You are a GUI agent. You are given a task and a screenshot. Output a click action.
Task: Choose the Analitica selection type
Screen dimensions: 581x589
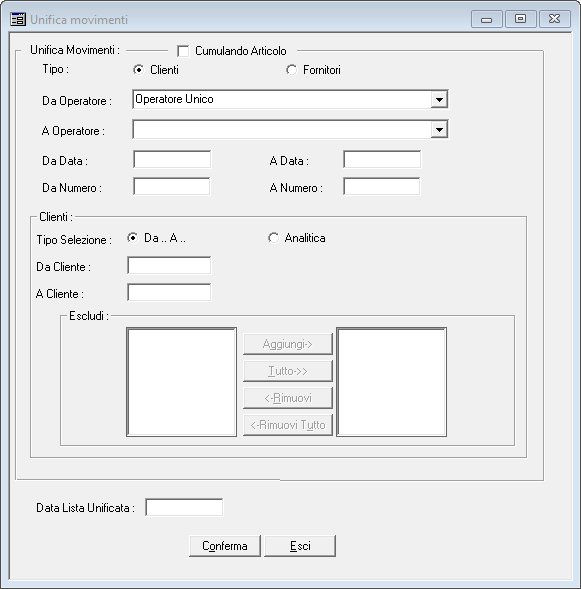[x=273, y=238]
